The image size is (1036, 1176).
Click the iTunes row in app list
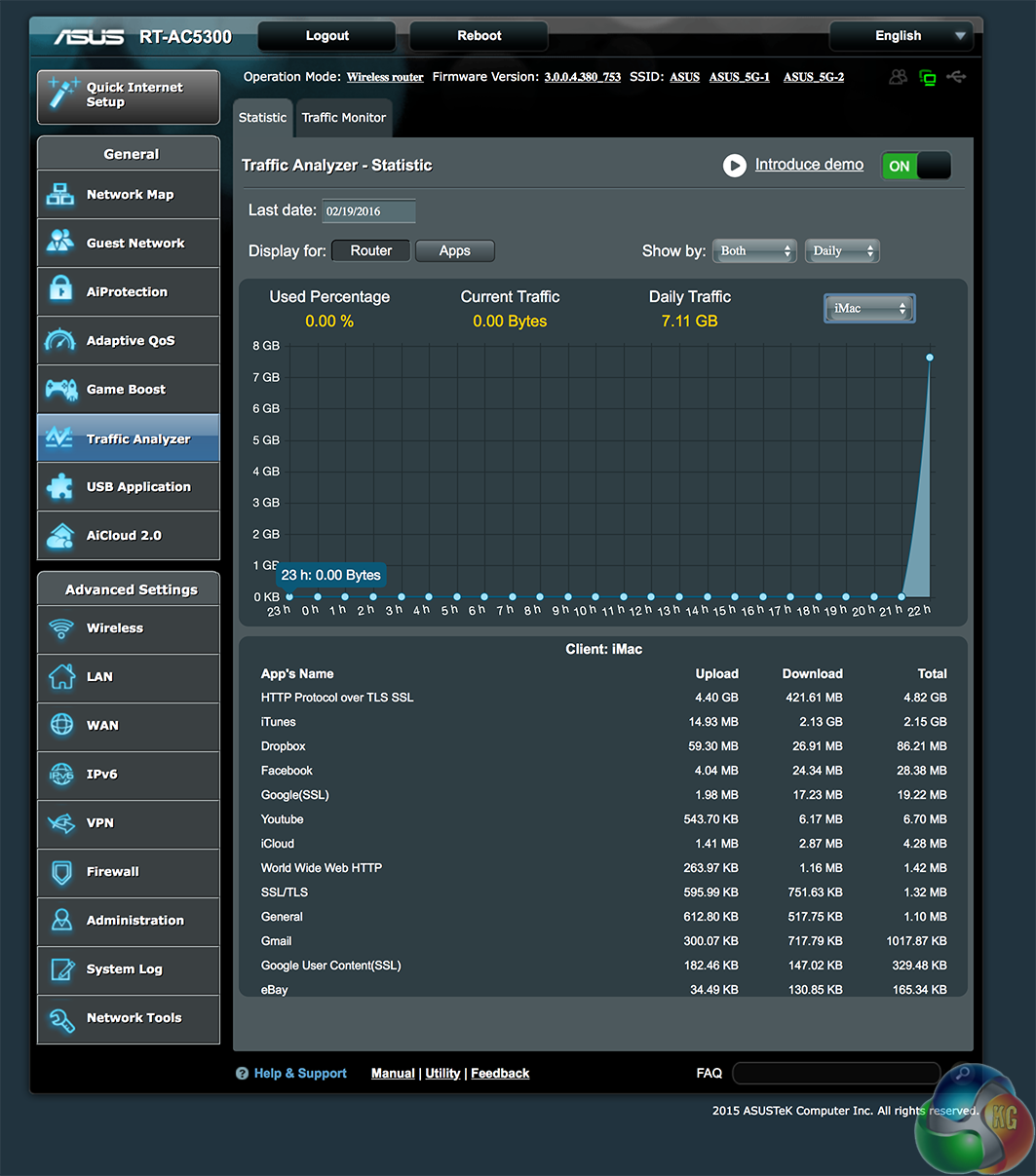tap(603, 722)
